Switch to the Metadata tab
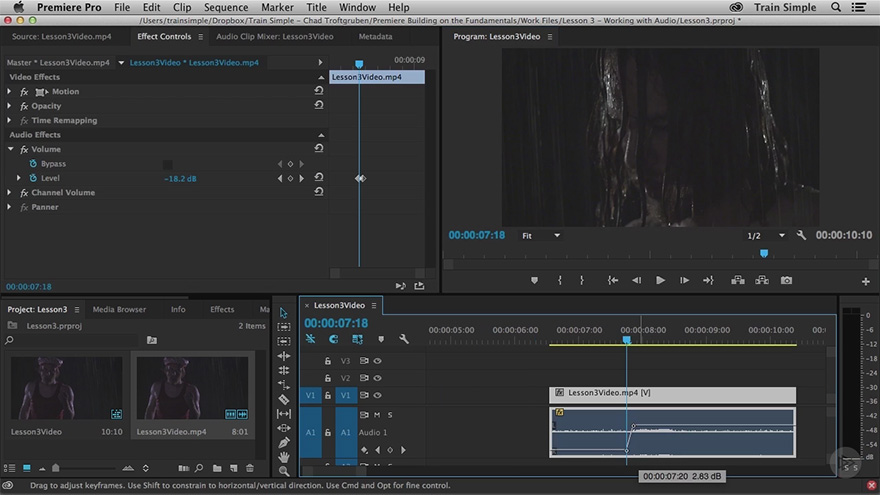The image size is (880, 495). click(x=375, y=36)
